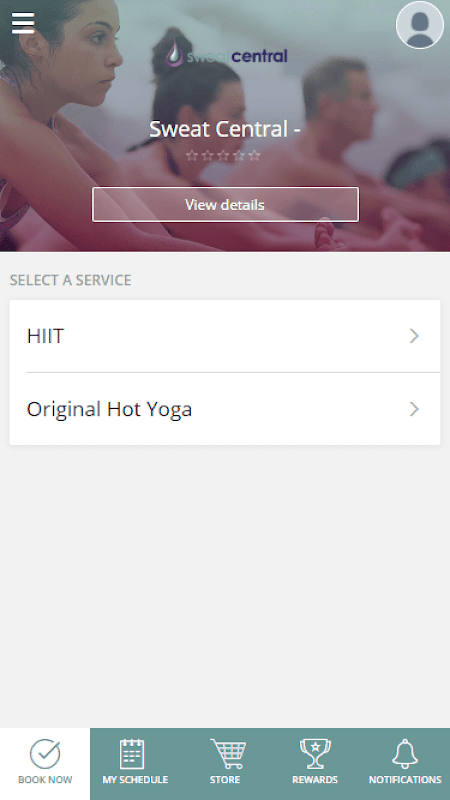Click the fifth rating star
Viewport: 450px width, 800px height.
[255, 155]
